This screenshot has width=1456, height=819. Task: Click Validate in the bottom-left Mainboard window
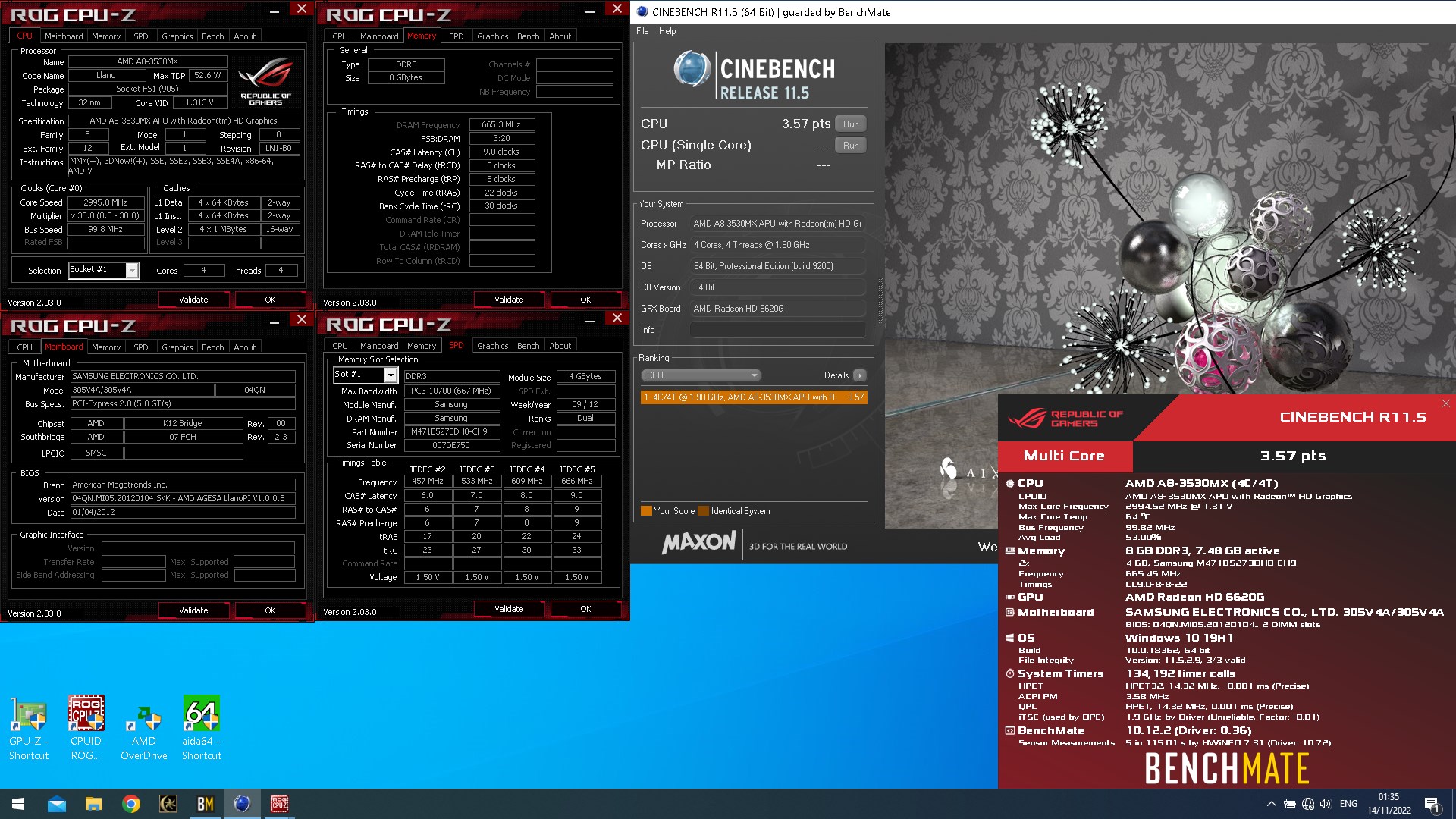tap(193, 610)
